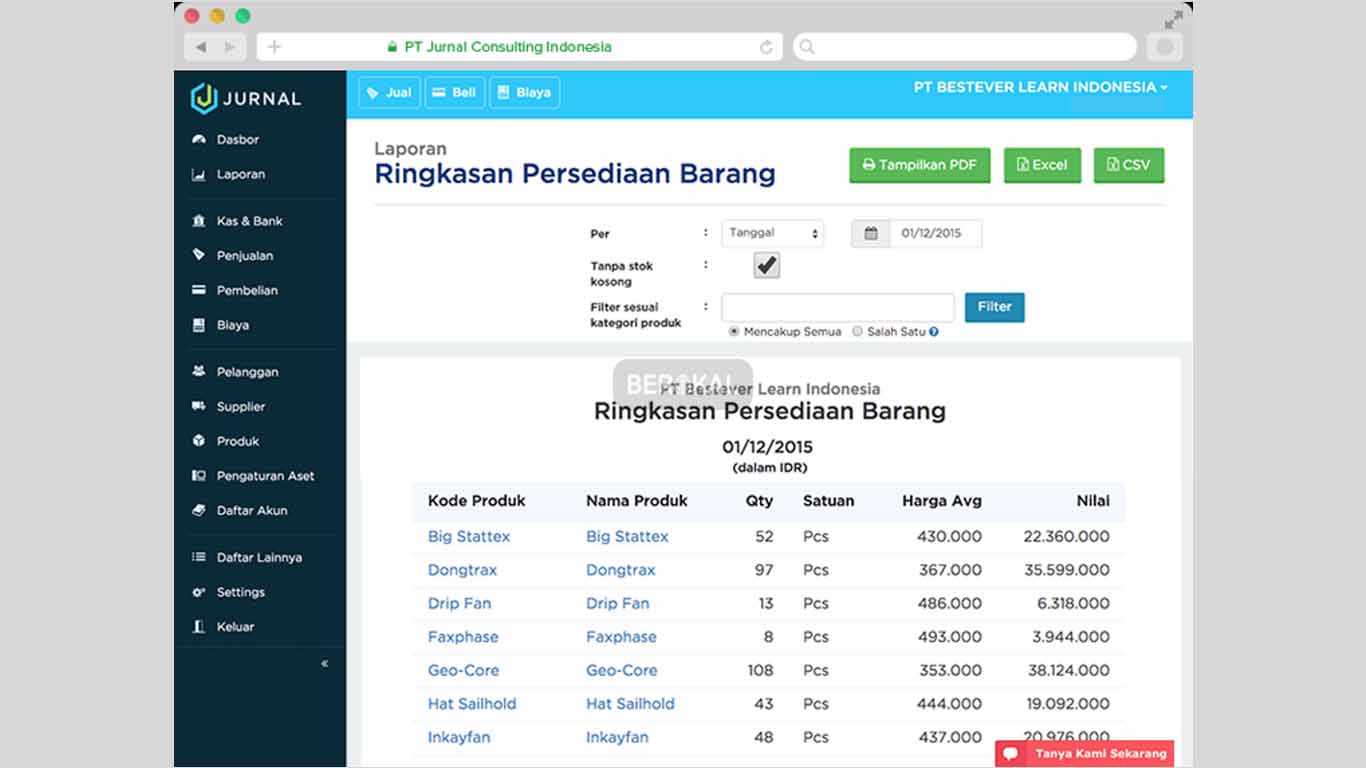Click the Beli quick button
The height and width of the screenshot is (768, 1366).
tap(454, 92)
